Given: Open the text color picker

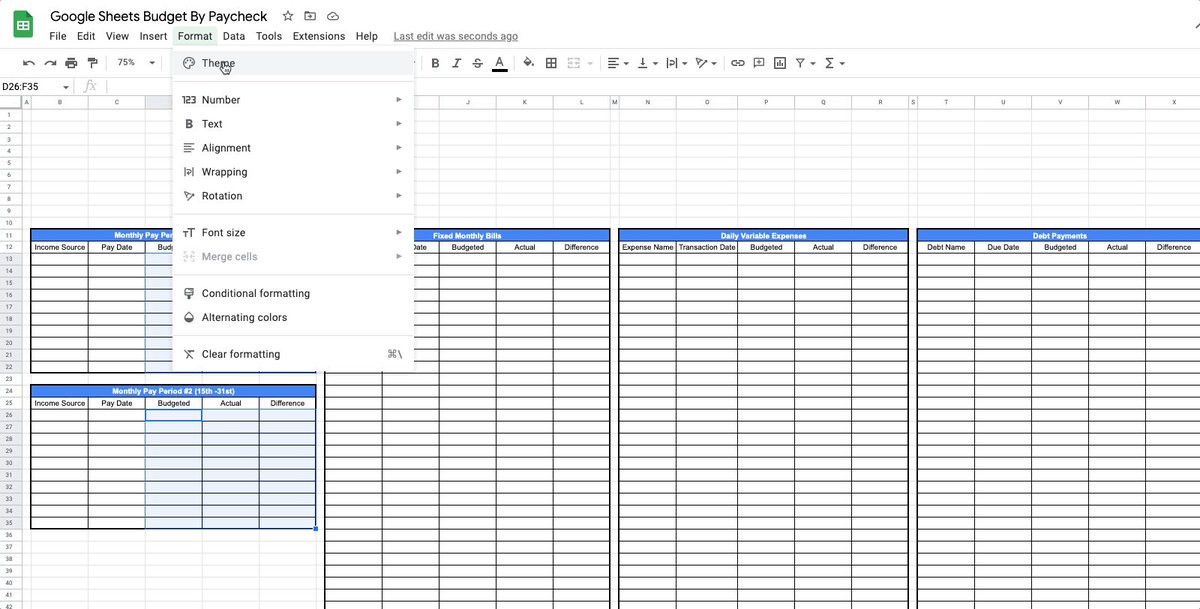Looking at the screenshot, I should coord(499,63).
